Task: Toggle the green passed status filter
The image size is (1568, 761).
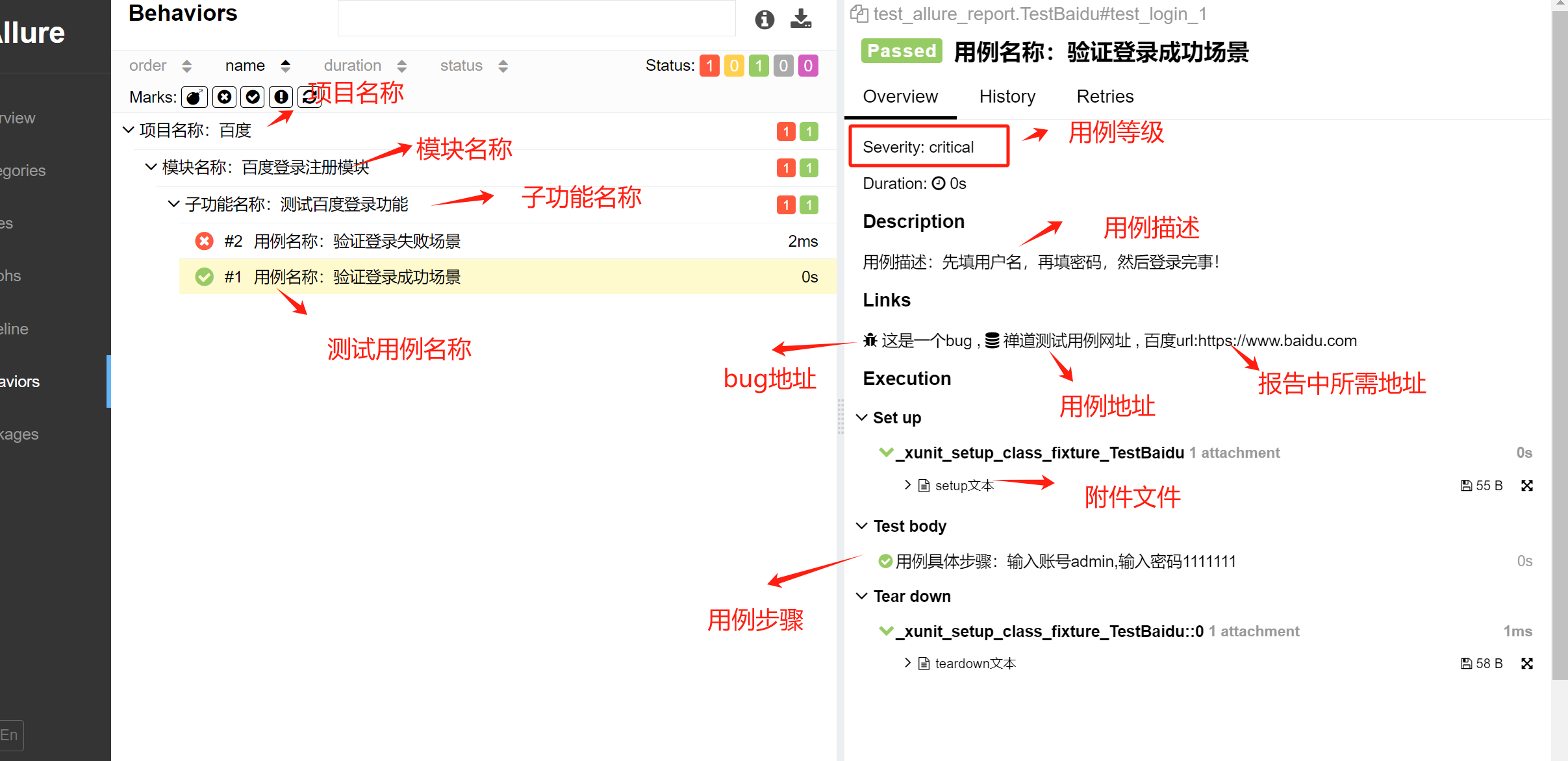Action: click(758, 65)
